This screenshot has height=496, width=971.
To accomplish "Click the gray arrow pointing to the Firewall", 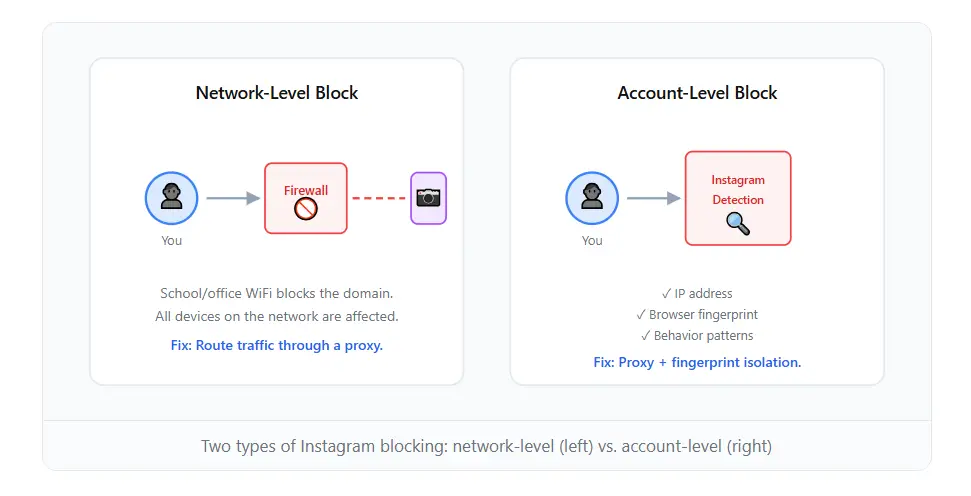I will [x=233, y=198].
